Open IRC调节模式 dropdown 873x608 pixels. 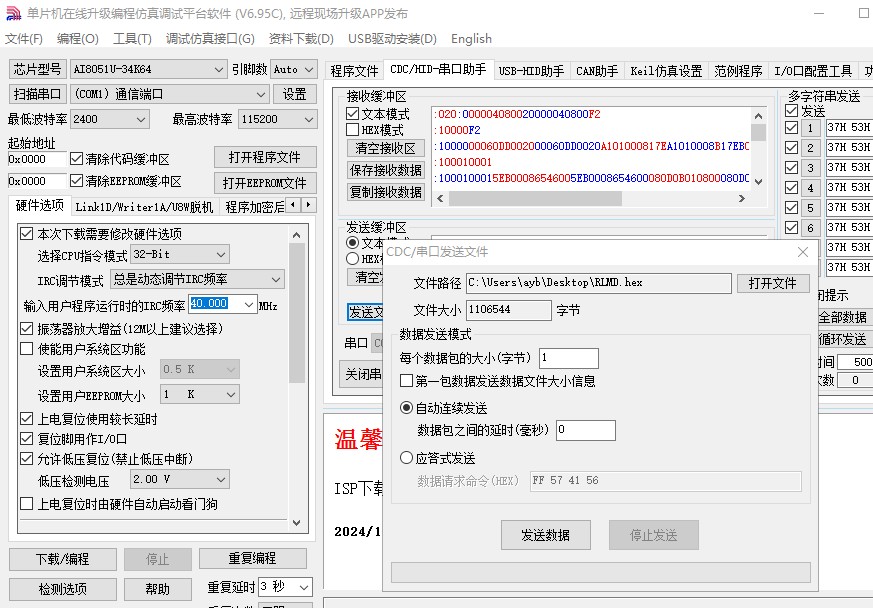197,279
